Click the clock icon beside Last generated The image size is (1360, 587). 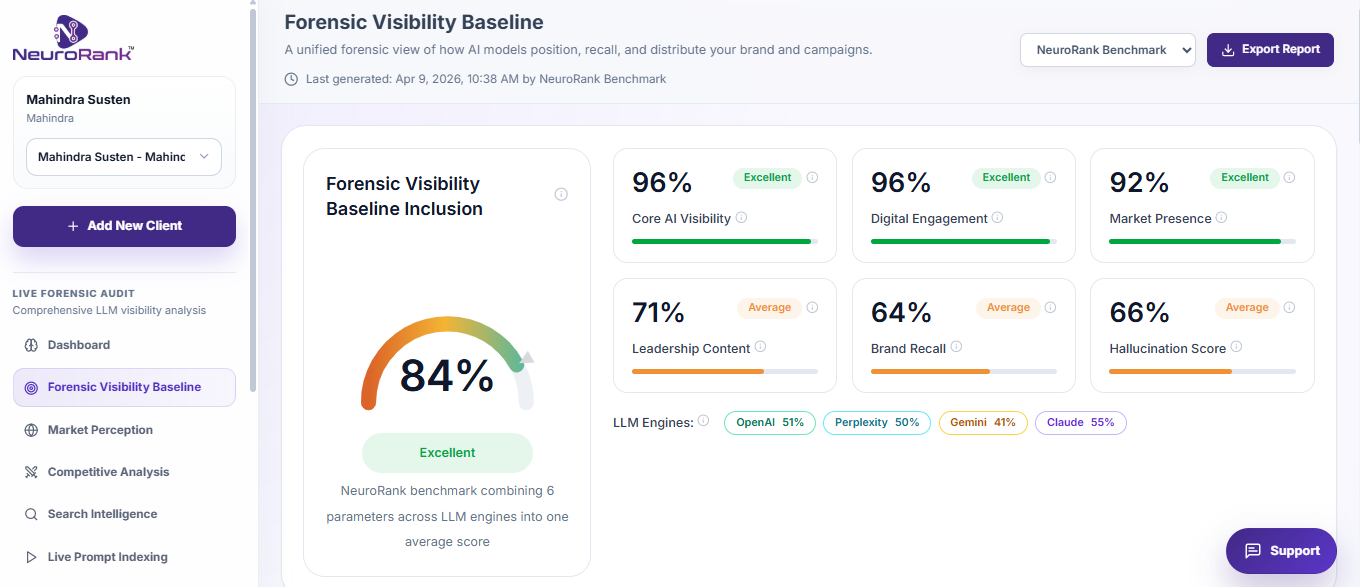tap(291, 79)
